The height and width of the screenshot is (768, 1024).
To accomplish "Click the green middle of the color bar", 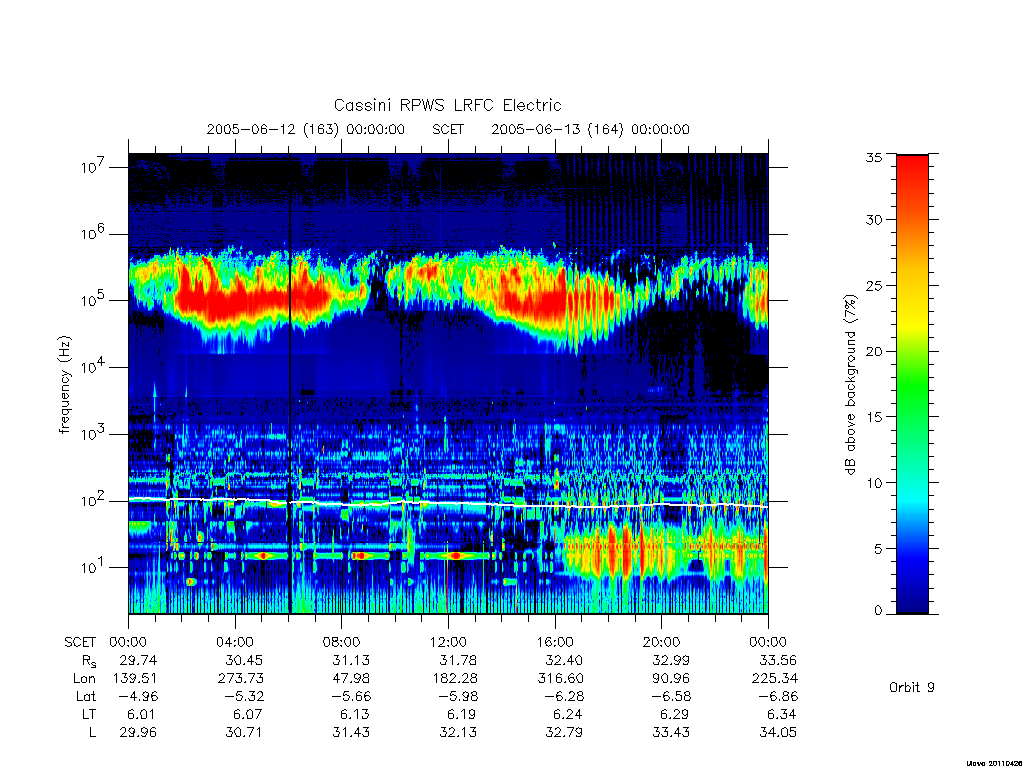I will pyautogui.click(x=912, y=385).
